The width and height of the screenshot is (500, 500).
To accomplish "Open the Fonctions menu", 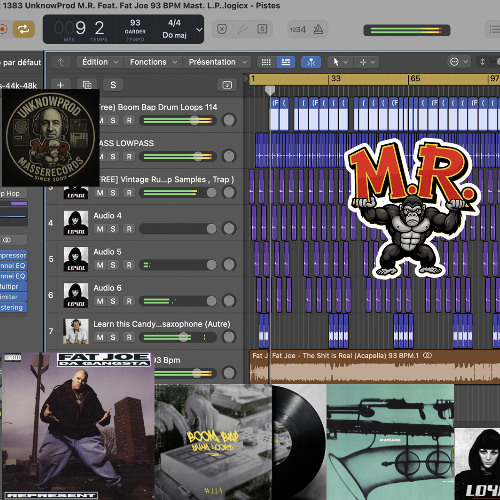I will pos(153,62).
